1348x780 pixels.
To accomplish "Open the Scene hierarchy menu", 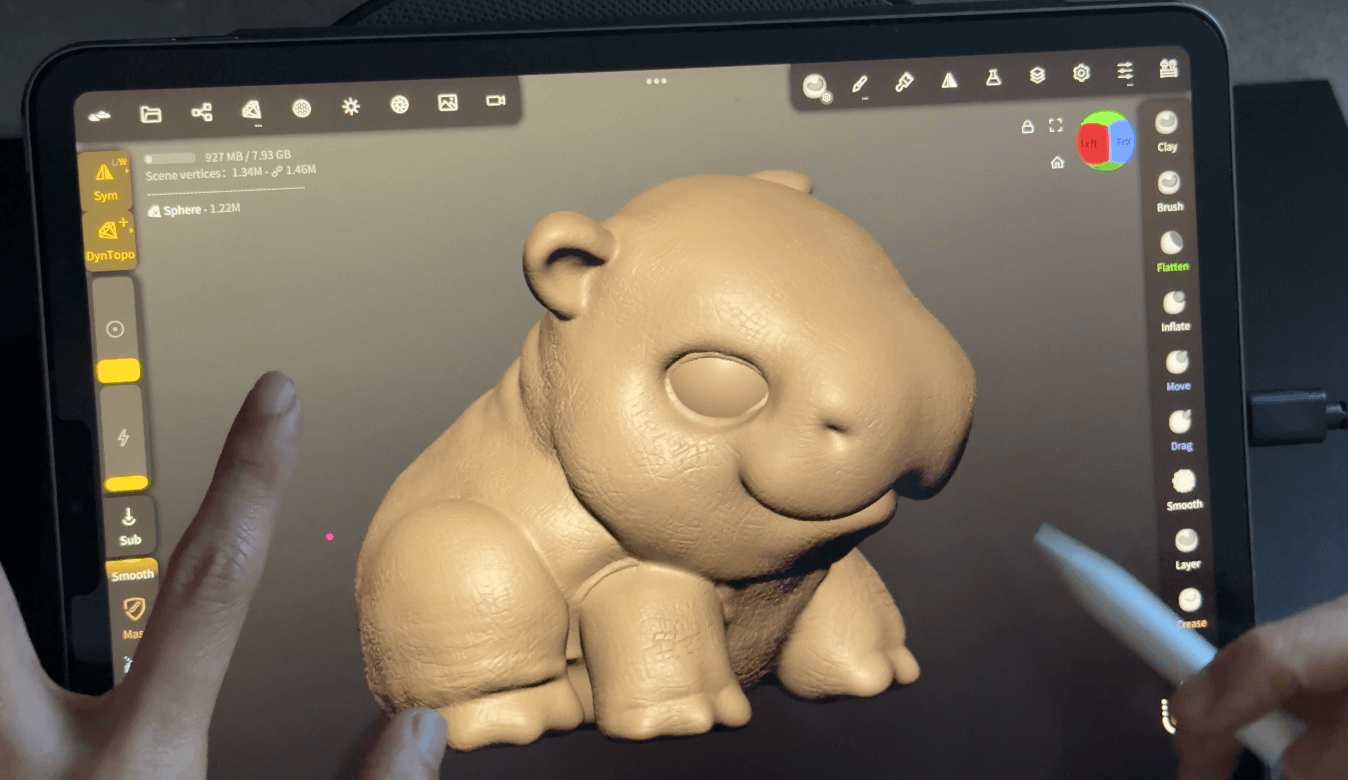I will click(201, 112).
